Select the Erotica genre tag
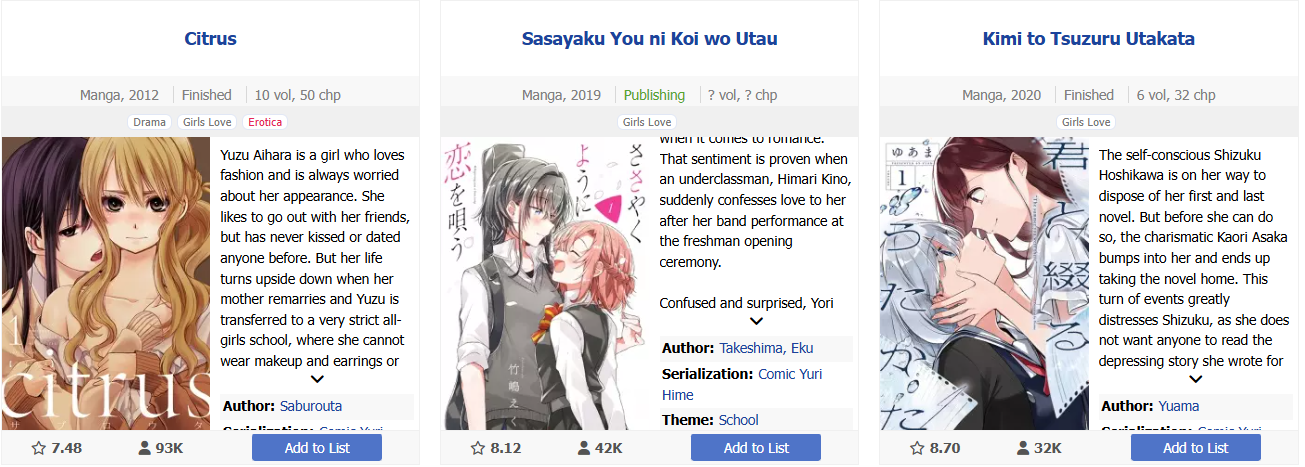Screen dimensions: 1305x467 (x=265, y=122)
